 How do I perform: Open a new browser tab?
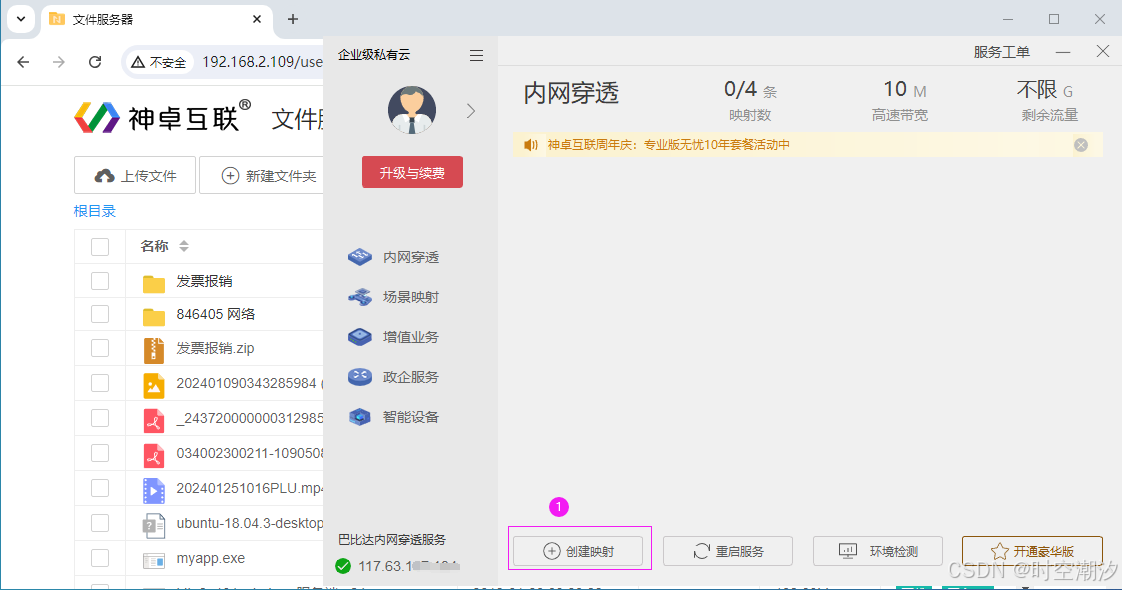(293, 19)
